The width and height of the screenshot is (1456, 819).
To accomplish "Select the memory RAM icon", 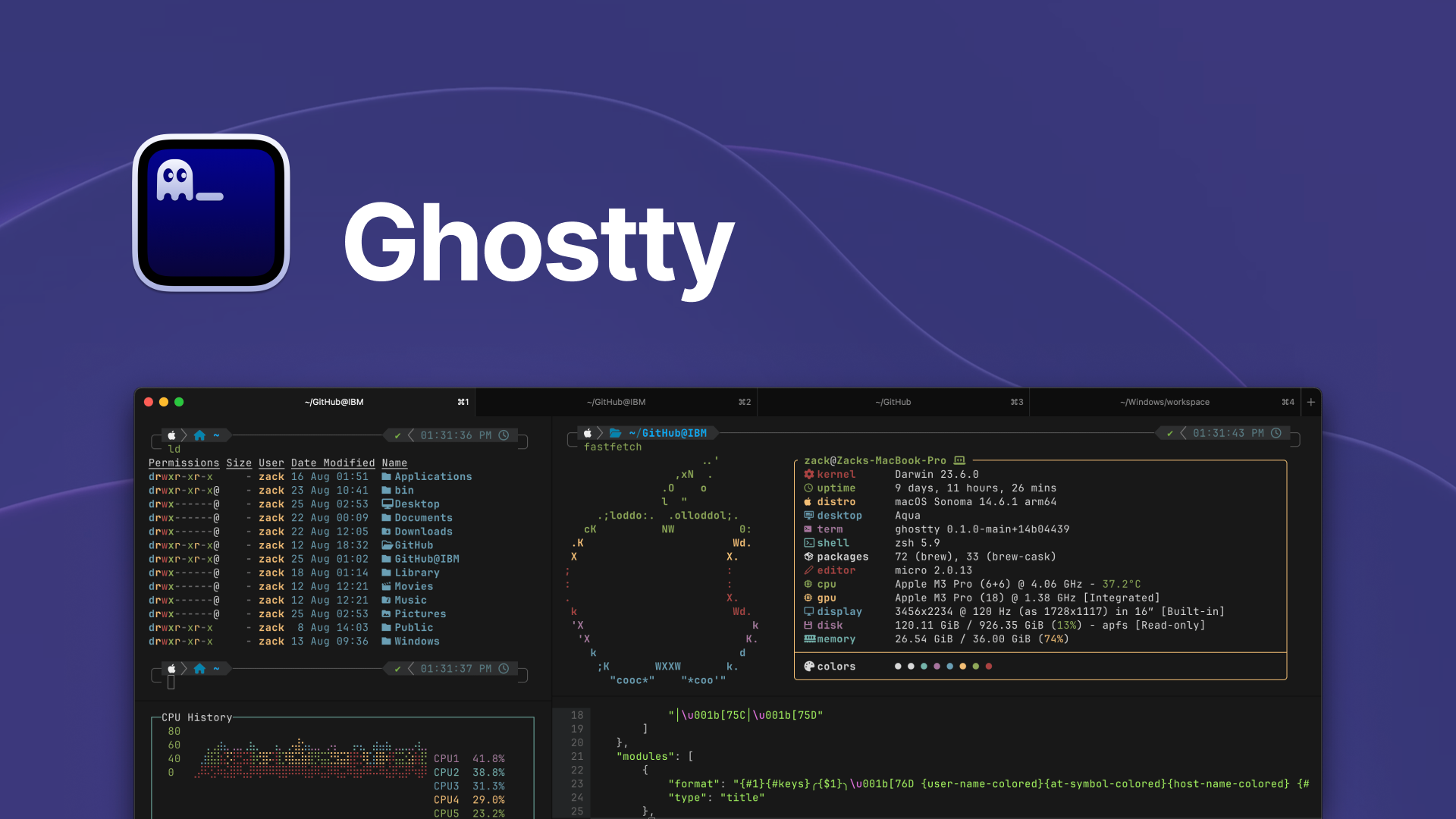I will [x=808, y=639].
